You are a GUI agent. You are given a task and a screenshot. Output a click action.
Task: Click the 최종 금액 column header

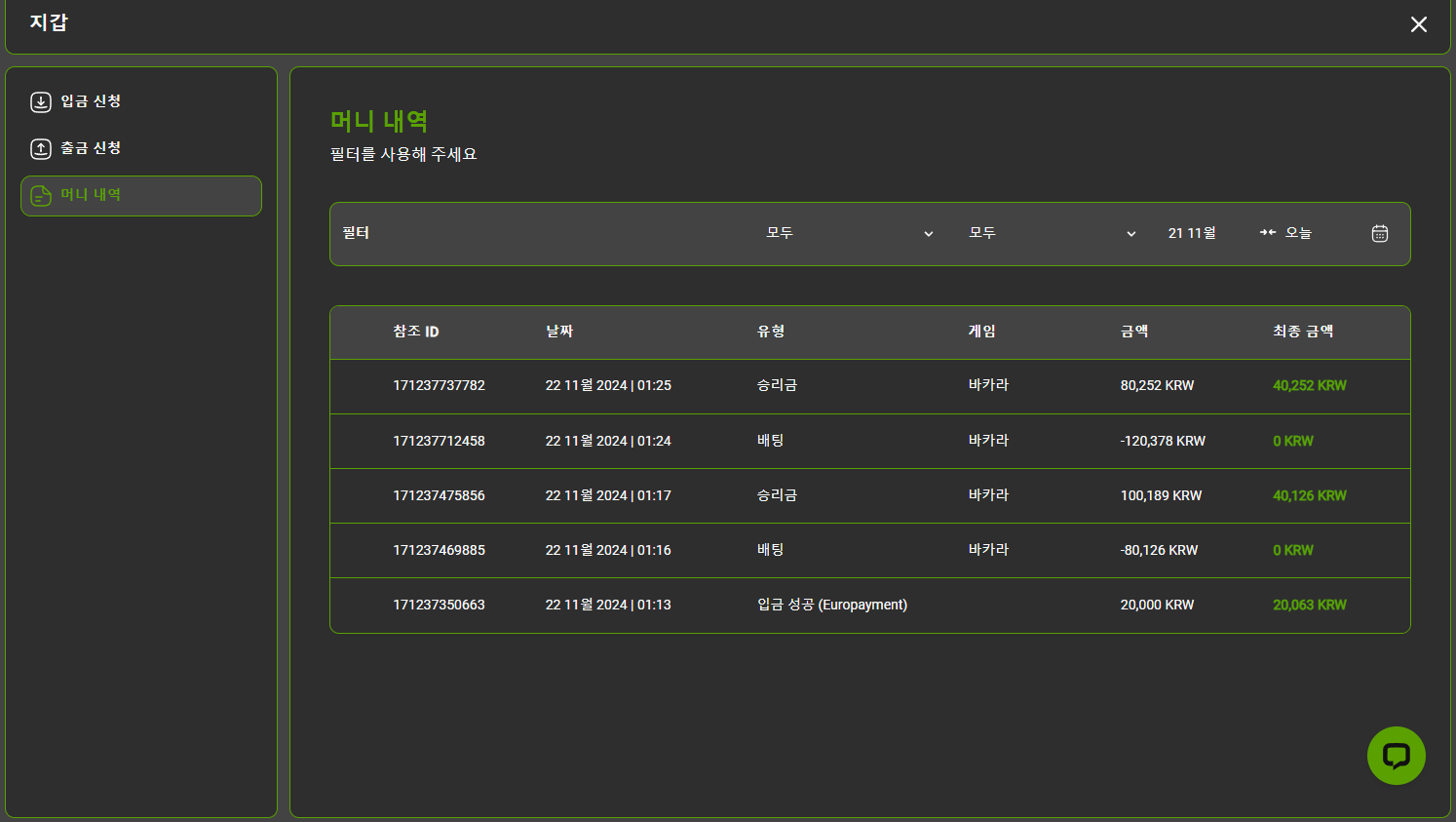1303,332
